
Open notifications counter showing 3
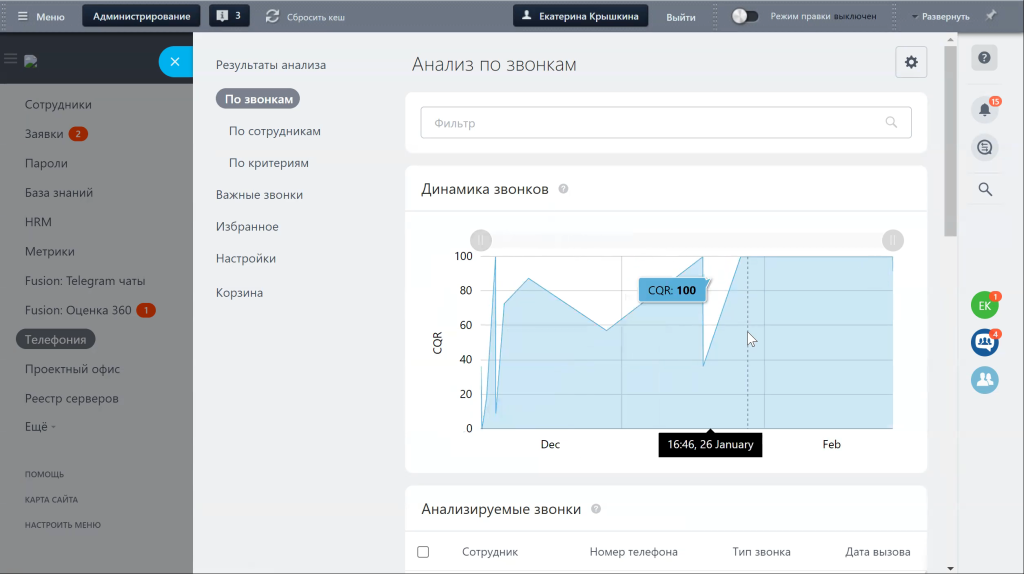229,16
